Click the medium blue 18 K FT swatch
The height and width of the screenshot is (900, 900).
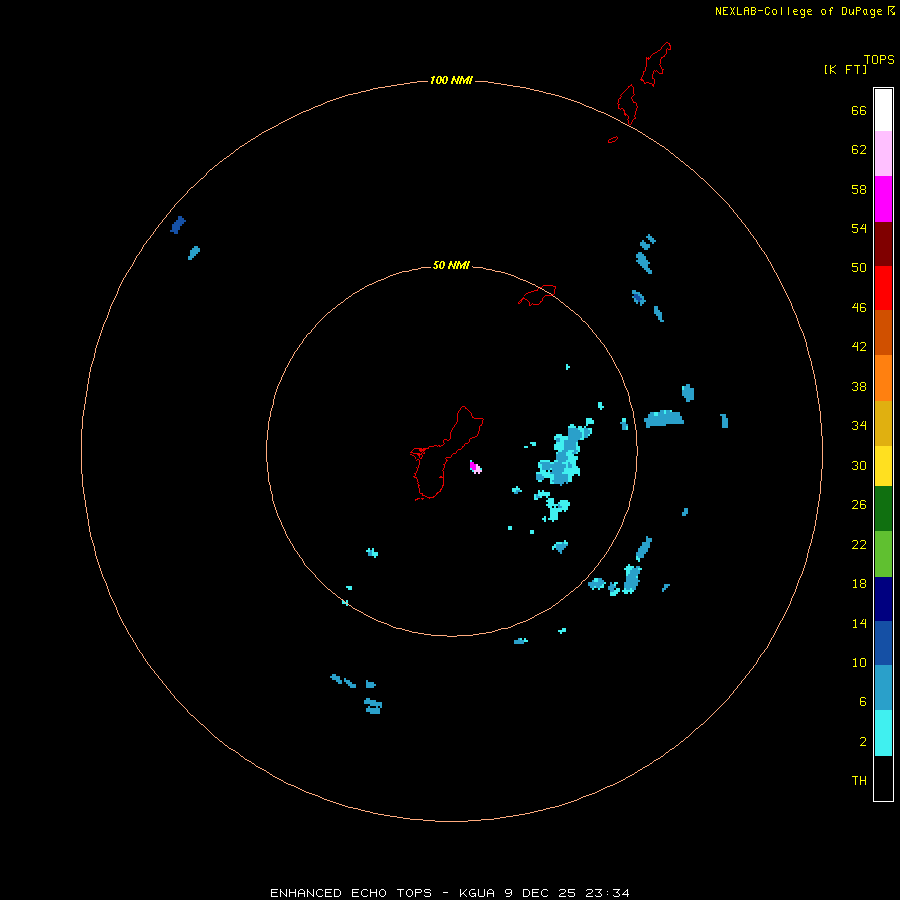coord(883,643)
